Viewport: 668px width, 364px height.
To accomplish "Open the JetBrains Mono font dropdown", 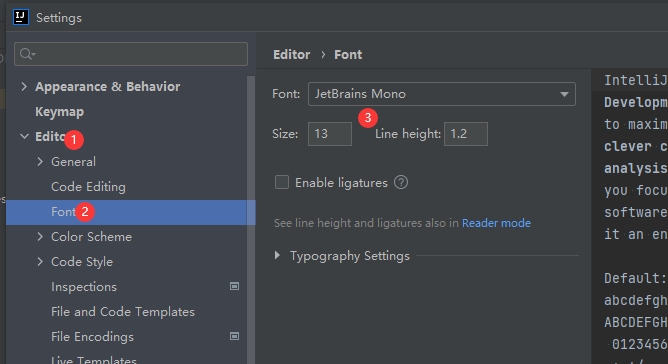I will coord(442,94).
